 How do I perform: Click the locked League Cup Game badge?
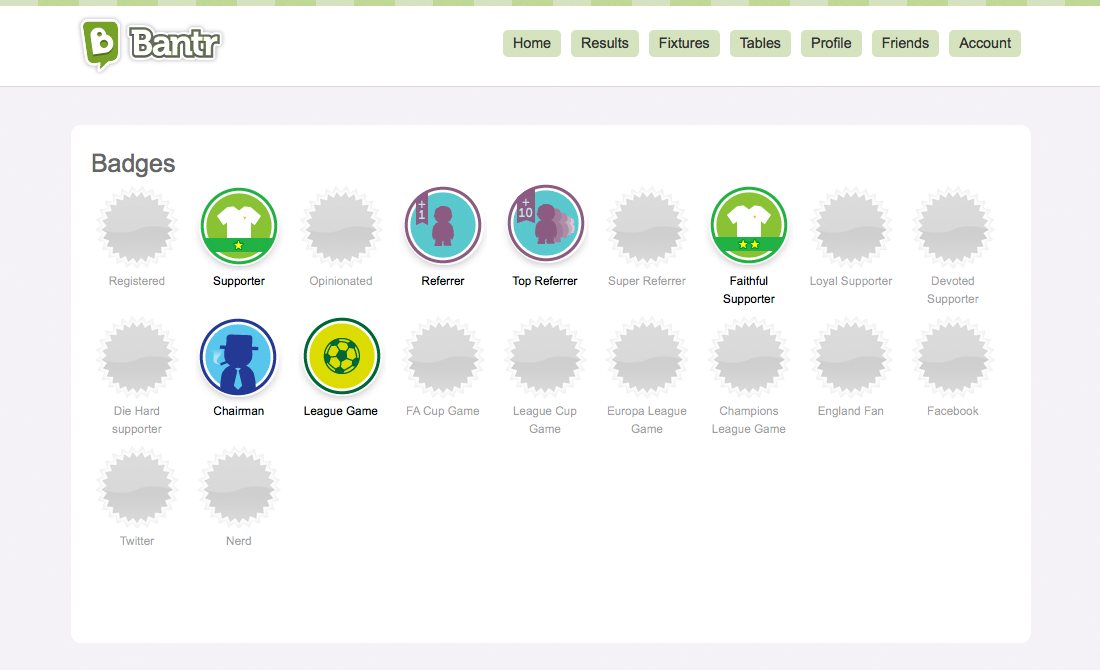(x=545, y=357)
